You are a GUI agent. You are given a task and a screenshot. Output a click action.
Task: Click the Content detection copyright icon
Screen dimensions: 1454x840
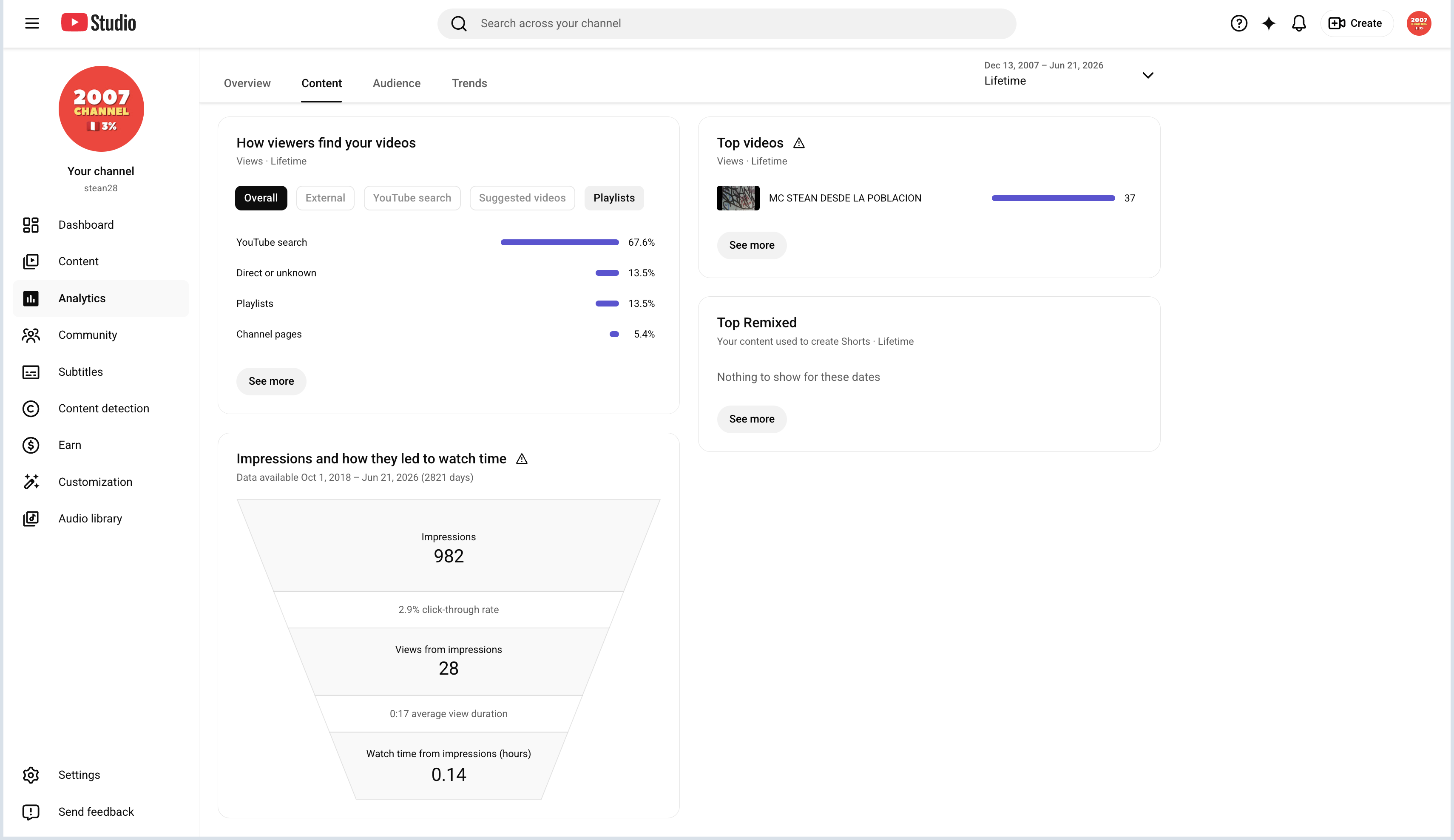point(31,409)
